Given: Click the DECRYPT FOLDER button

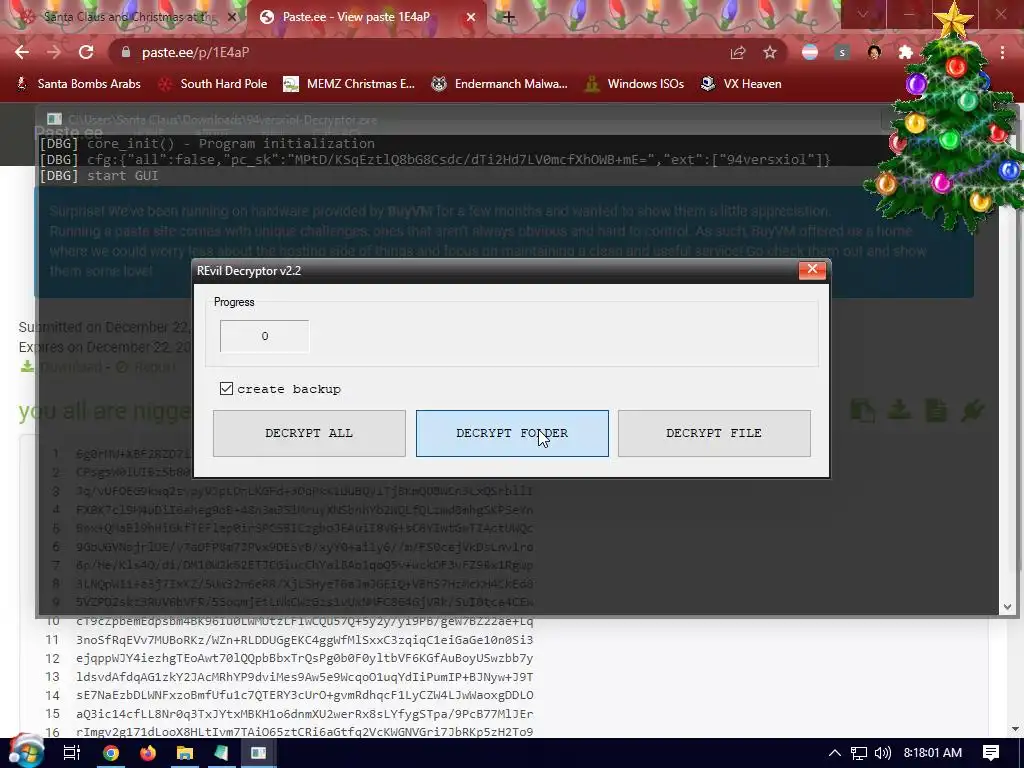Looking at the screenshot, I should pos(512,433).
